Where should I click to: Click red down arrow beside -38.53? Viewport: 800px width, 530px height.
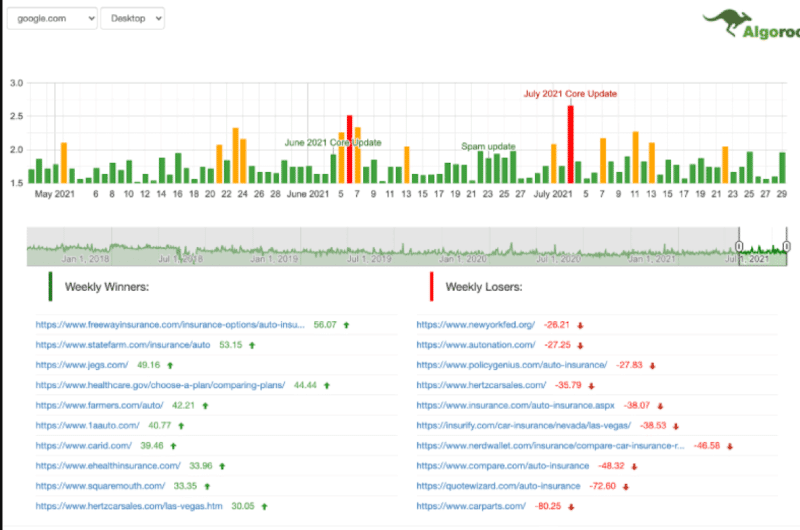pos(676,426)
